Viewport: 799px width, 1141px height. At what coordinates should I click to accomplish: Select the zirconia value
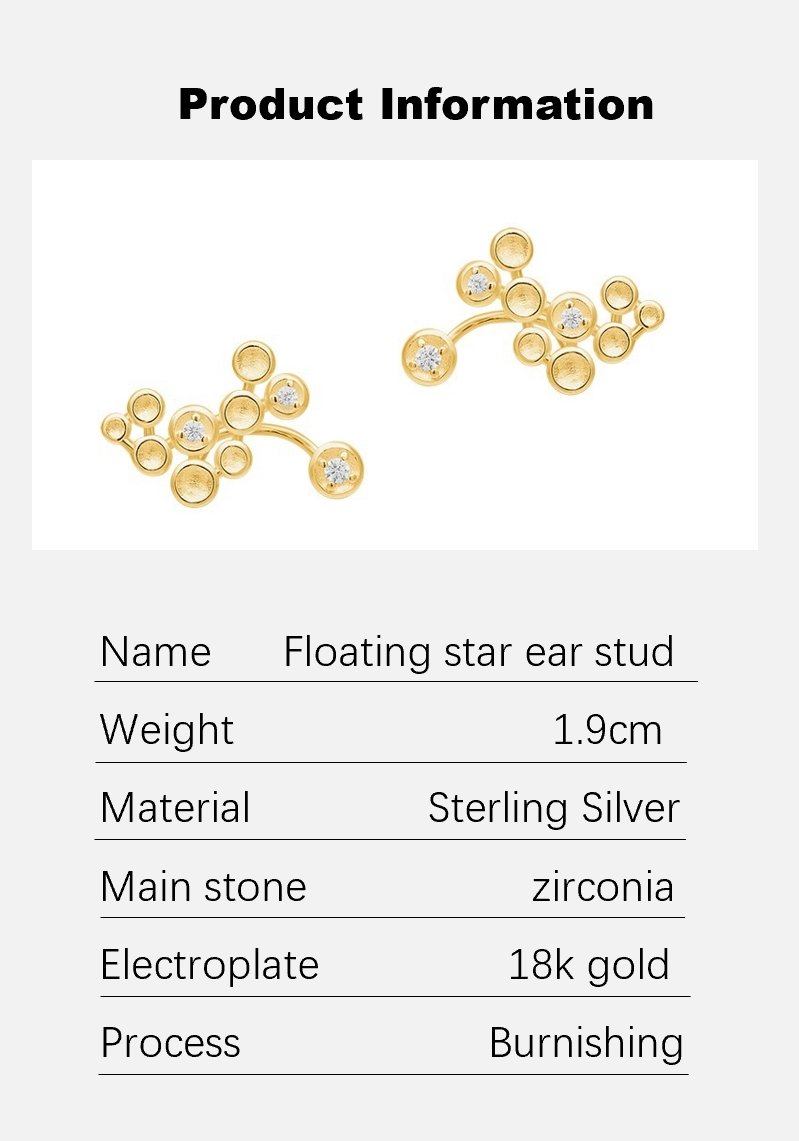click(603, 887)
